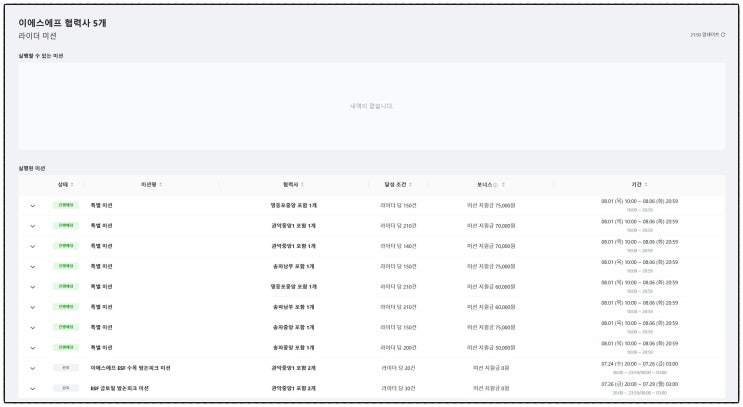Click 관악중앙1 포함 2개 in the 20건 row
The image size is (743, 407).
(293, 368)
